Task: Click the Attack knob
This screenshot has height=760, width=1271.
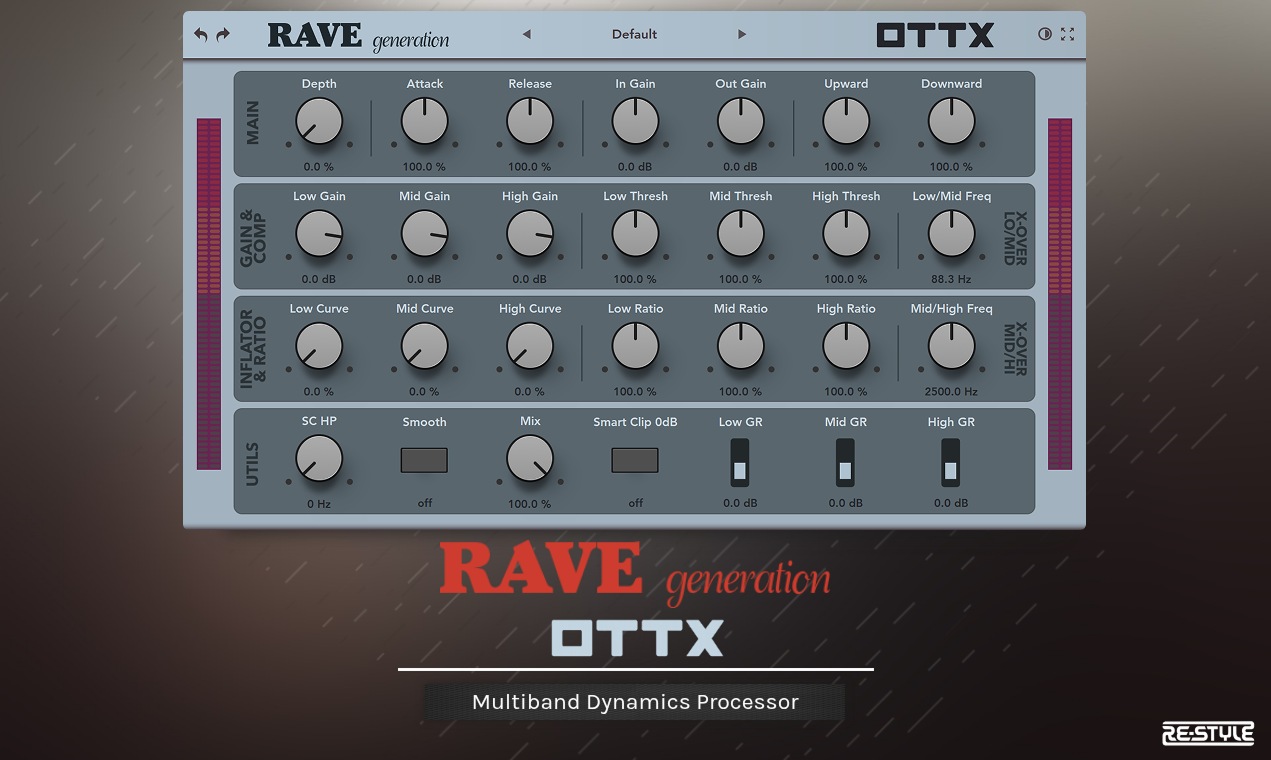Action: coord(424,121)
